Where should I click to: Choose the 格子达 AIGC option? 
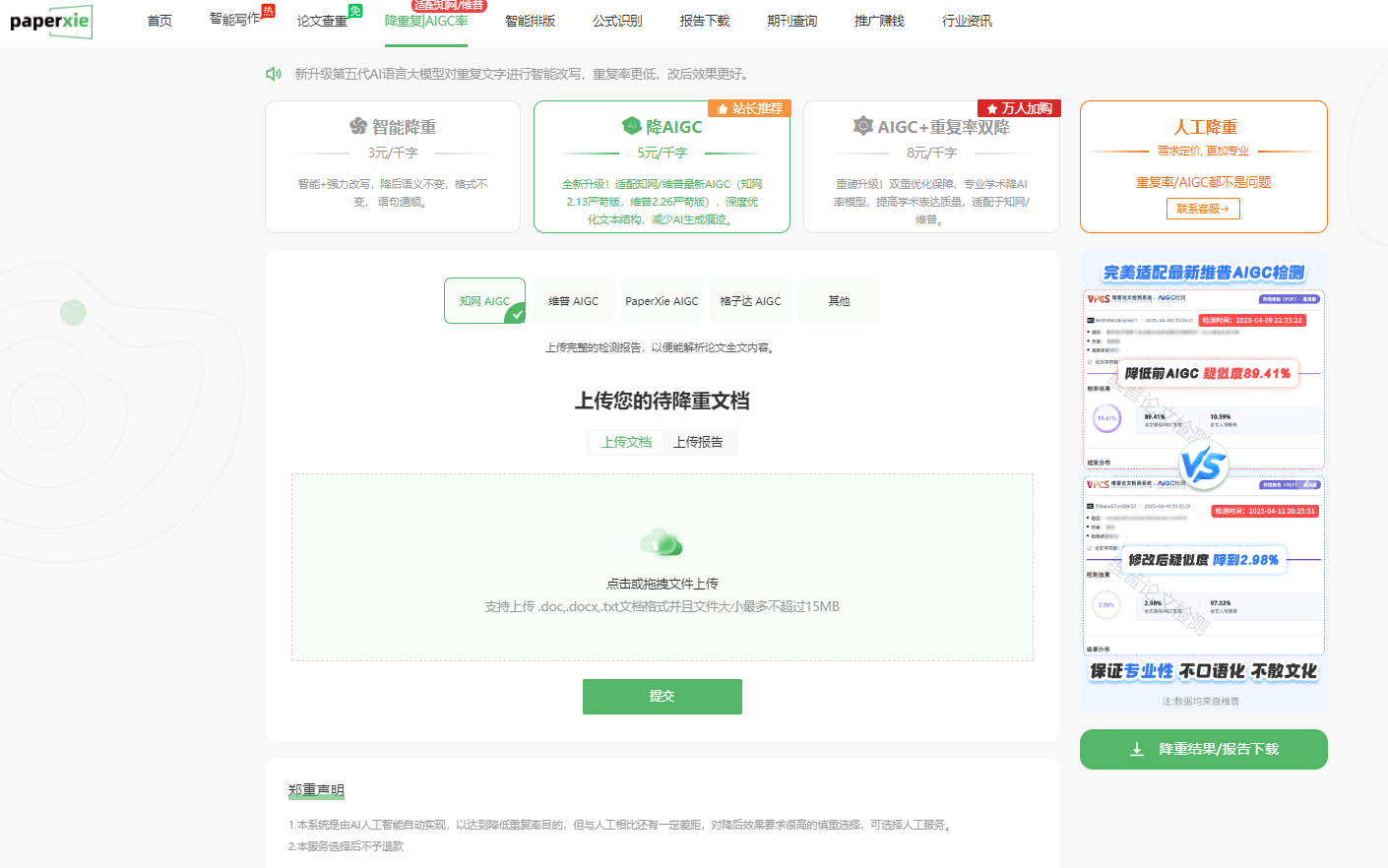tap(750, 301)
